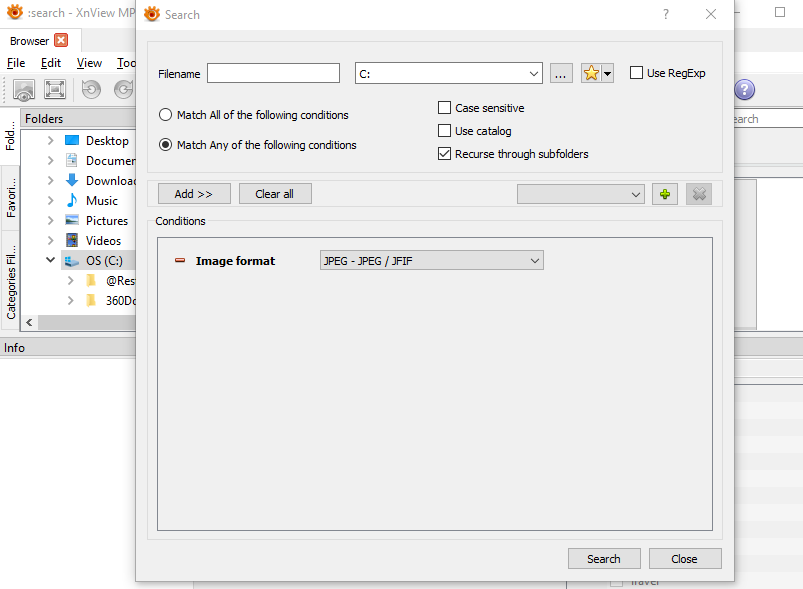The width and height of the screenshot is (803, 589).
Task: Click the Search button
Action: (x=604, y=559)
